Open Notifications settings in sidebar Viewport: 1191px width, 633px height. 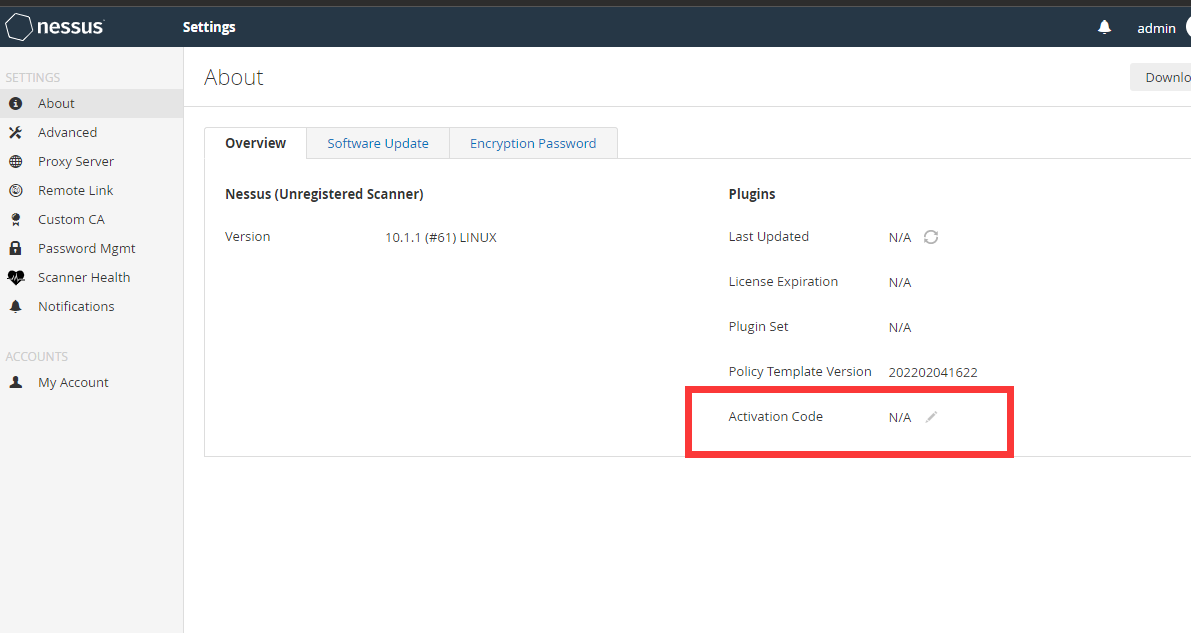(x=91, y=306)
